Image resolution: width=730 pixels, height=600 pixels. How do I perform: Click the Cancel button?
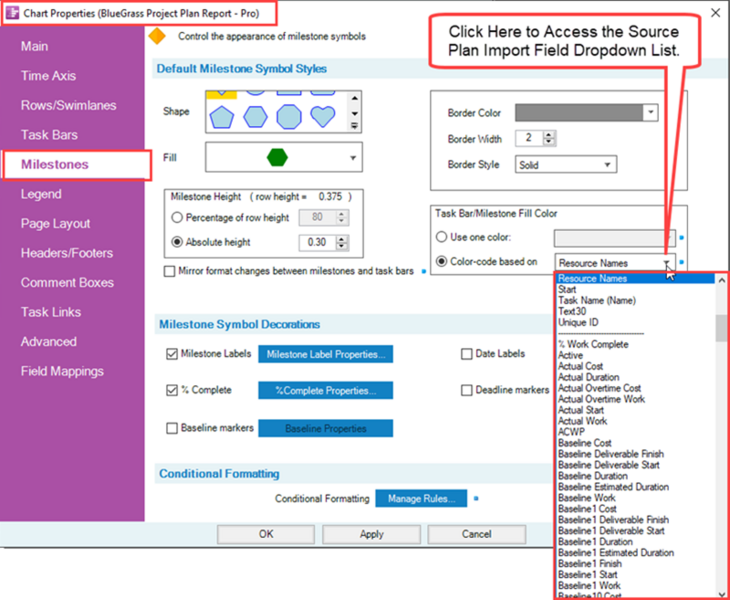[476, 534]
